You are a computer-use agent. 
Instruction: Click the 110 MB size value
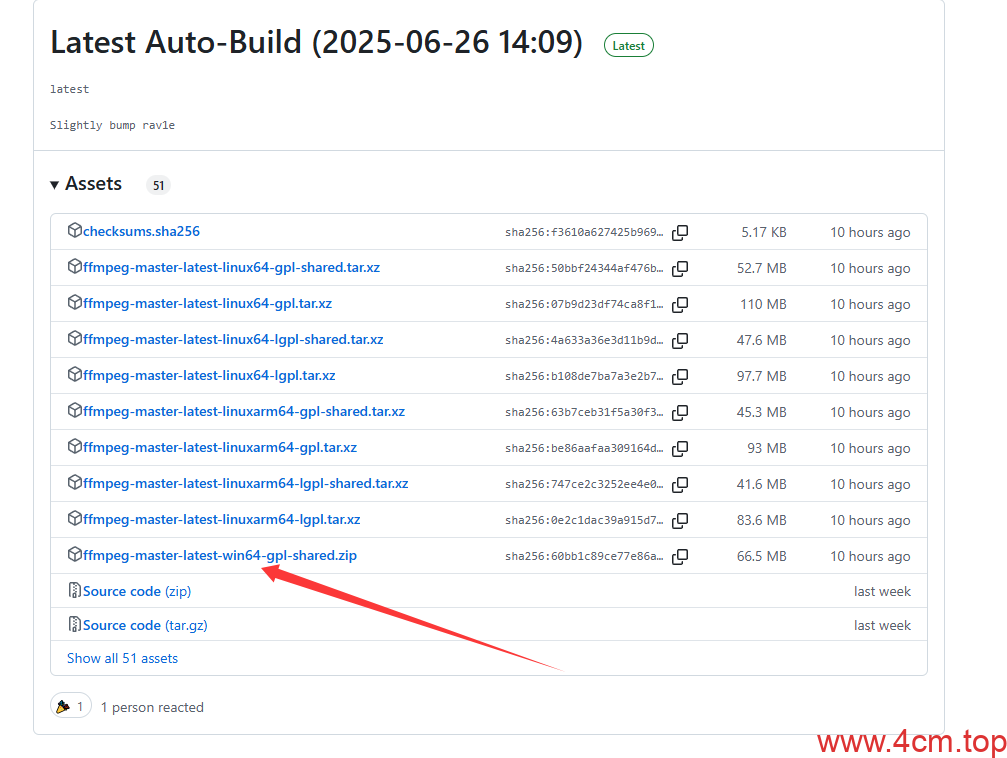click(x=763, y=304)
